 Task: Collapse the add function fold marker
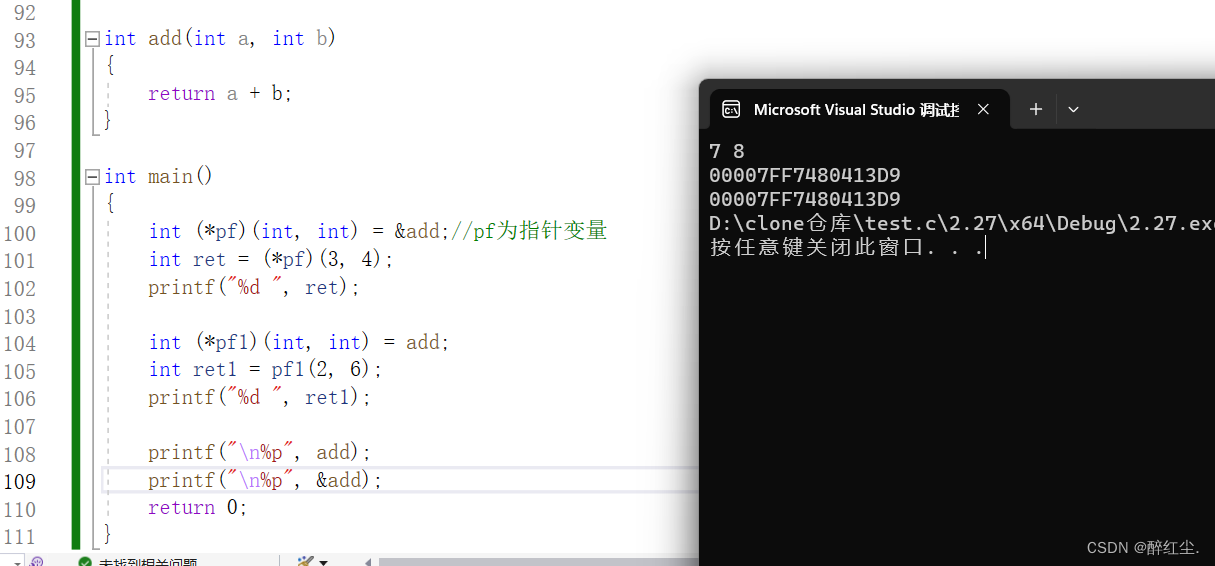coord(92,39)
